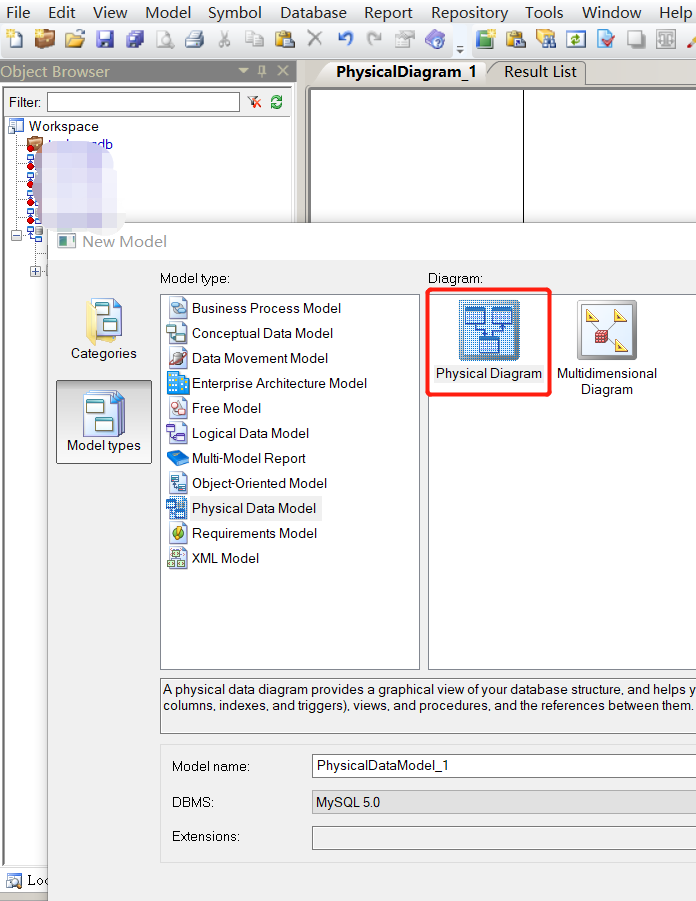Viewport: 696px width, 901px height.
Task: Open the Report menu
Action: (389, 13)
